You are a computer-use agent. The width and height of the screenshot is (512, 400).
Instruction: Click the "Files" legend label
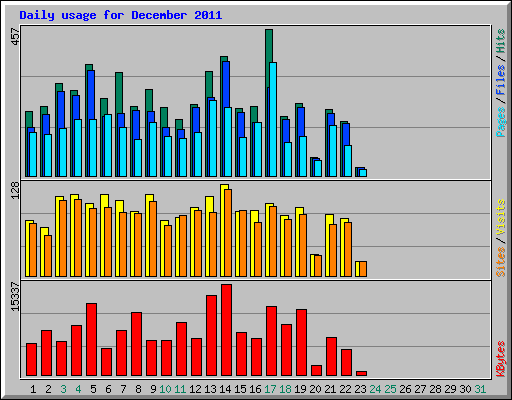[x=500, y=79]
